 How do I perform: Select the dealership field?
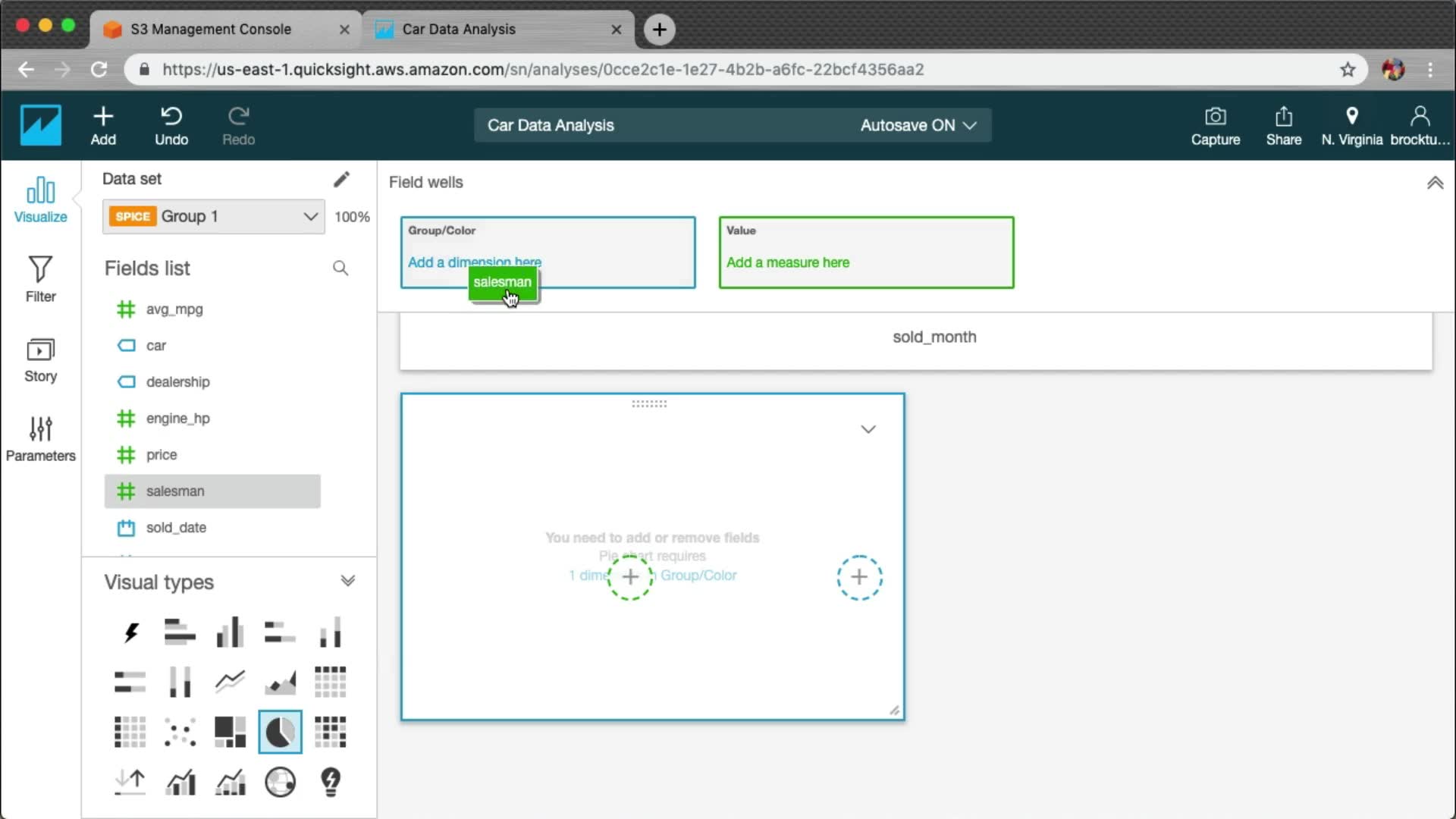[x=177, y=381]
